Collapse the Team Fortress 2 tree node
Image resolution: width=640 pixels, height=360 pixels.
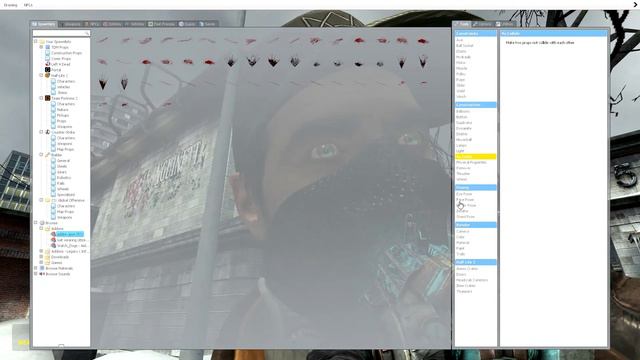tap(41, 98)
